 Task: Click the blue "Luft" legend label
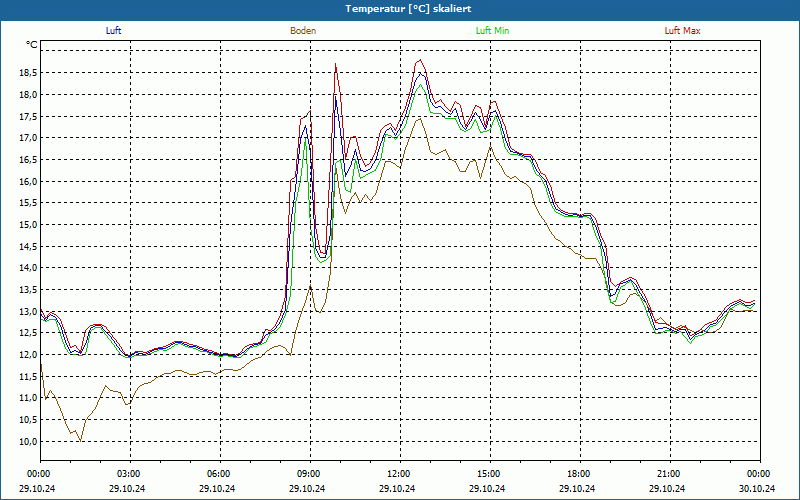point(113,31)
